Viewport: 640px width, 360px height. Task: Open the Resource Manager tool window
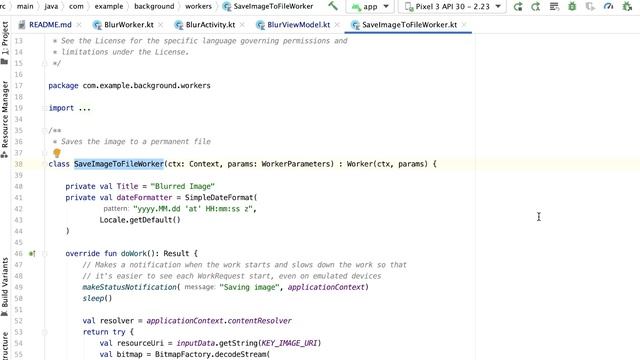point(4,118)
